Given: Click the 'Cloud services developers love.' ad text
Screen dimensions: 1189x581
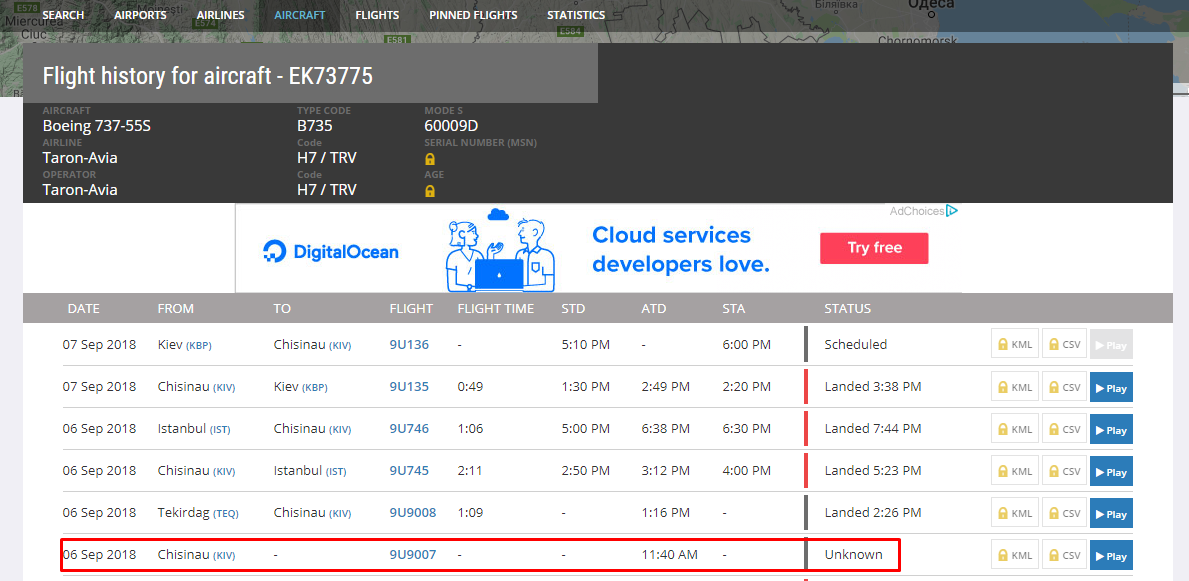Looking at the screenshot, I should coord(681,250).
